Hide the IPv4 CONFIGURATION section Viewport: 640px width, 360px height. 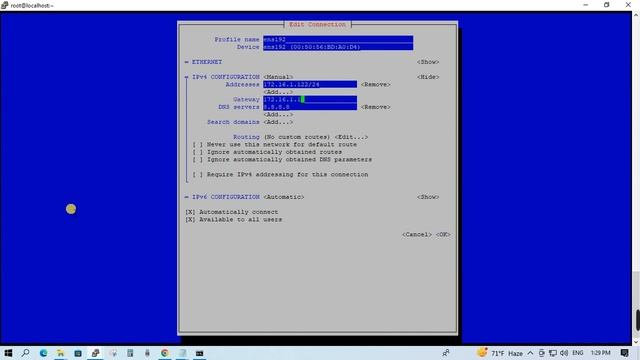tap(428, 77)
